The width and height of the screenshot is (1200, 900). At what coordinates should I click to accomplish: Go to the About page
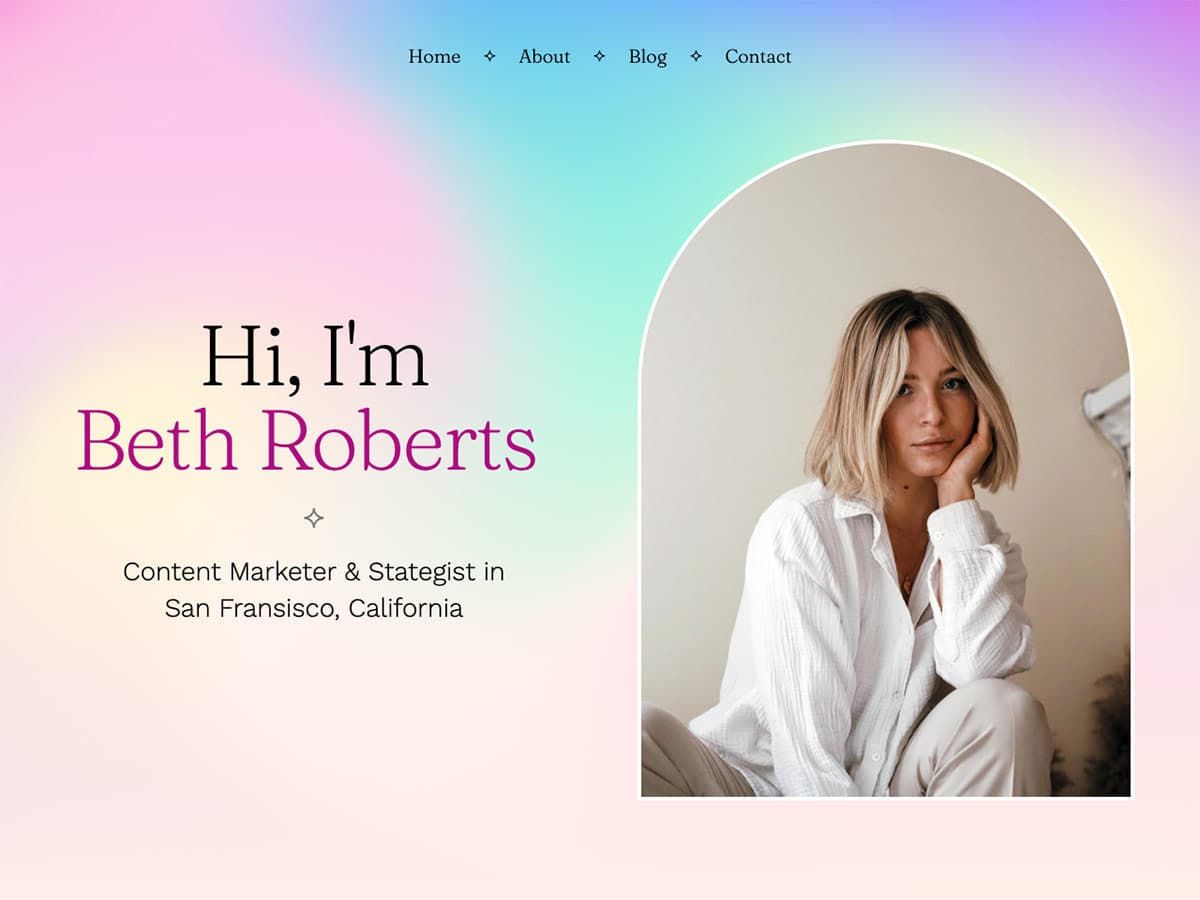point(544,57)
